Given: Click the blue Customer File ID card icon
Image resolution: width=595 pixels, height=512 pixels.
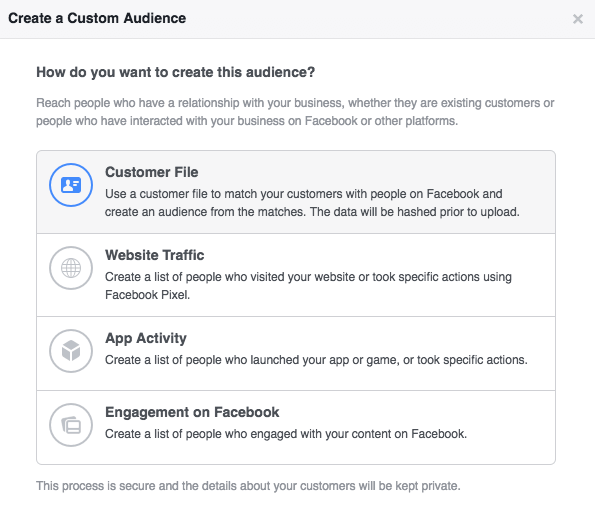Looking at the screenshot, I should [71, 185].
